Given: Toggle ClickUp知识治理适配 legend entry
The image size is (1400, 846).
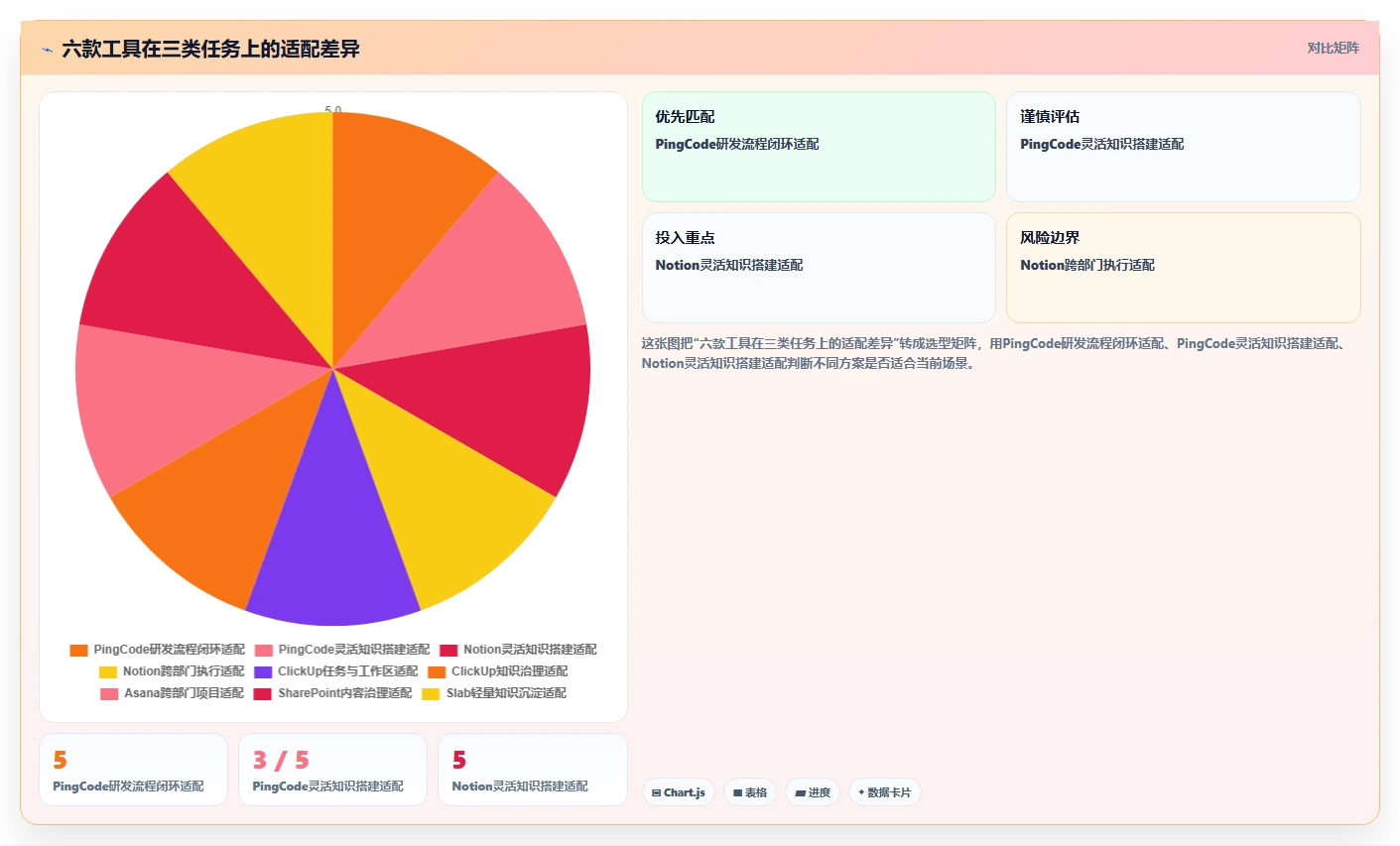Looking at the screenshot, I should click(497, 671).
